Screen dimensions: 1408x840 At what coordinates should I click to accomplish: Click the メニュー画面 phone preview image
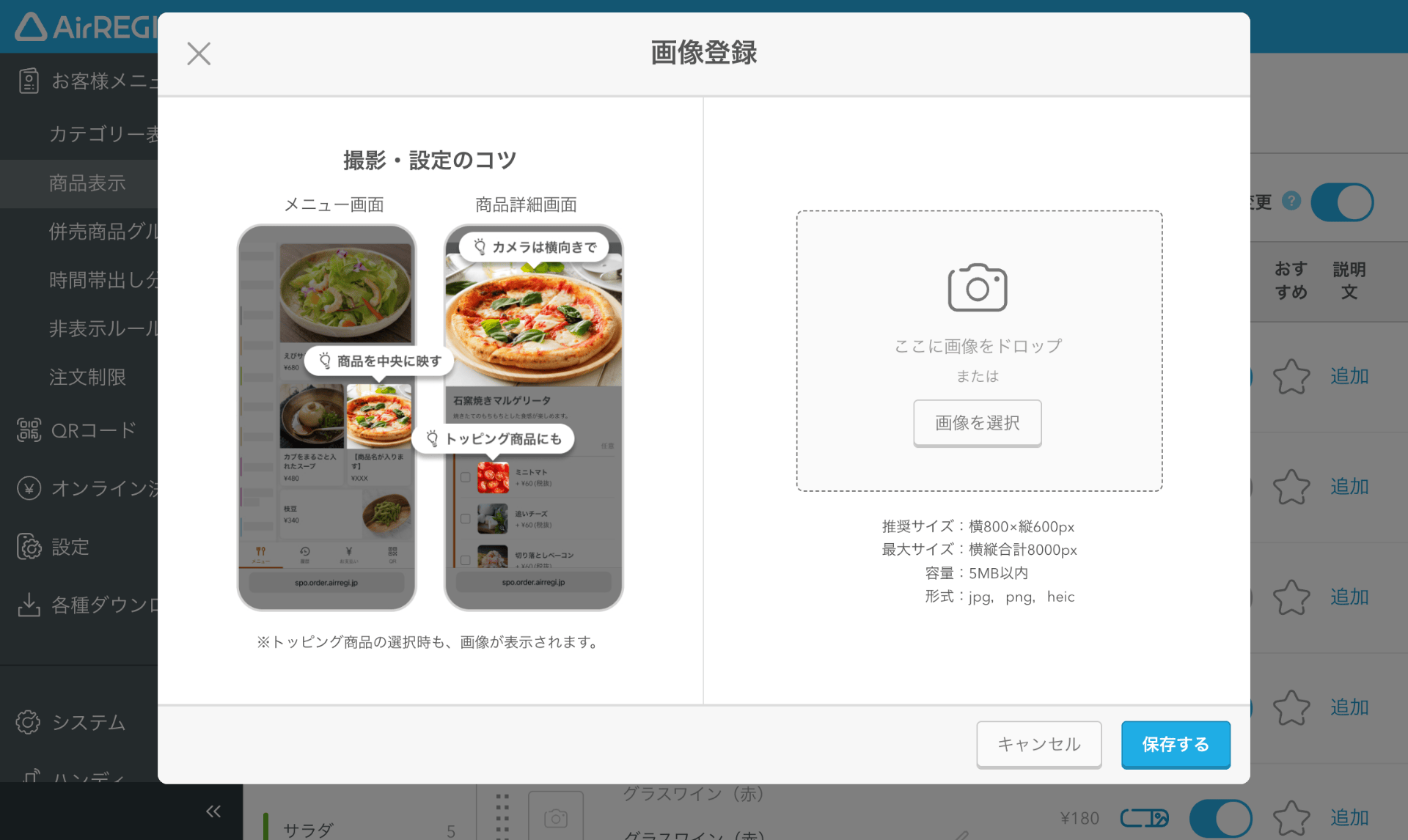[327, 417]
